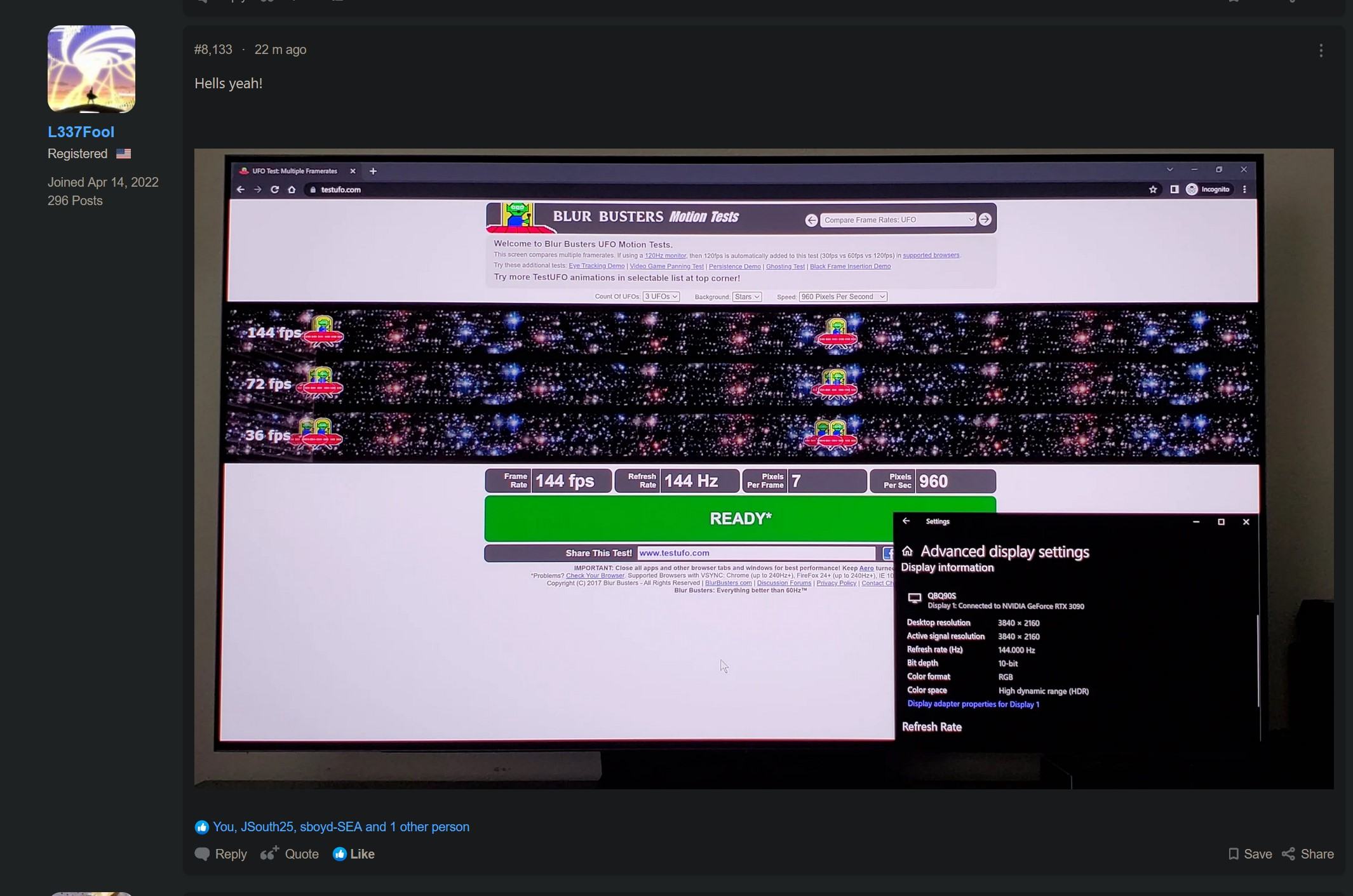In the photo, click the bookmark star icon
Screen dimensions: 1353x896
[1153, 189]
